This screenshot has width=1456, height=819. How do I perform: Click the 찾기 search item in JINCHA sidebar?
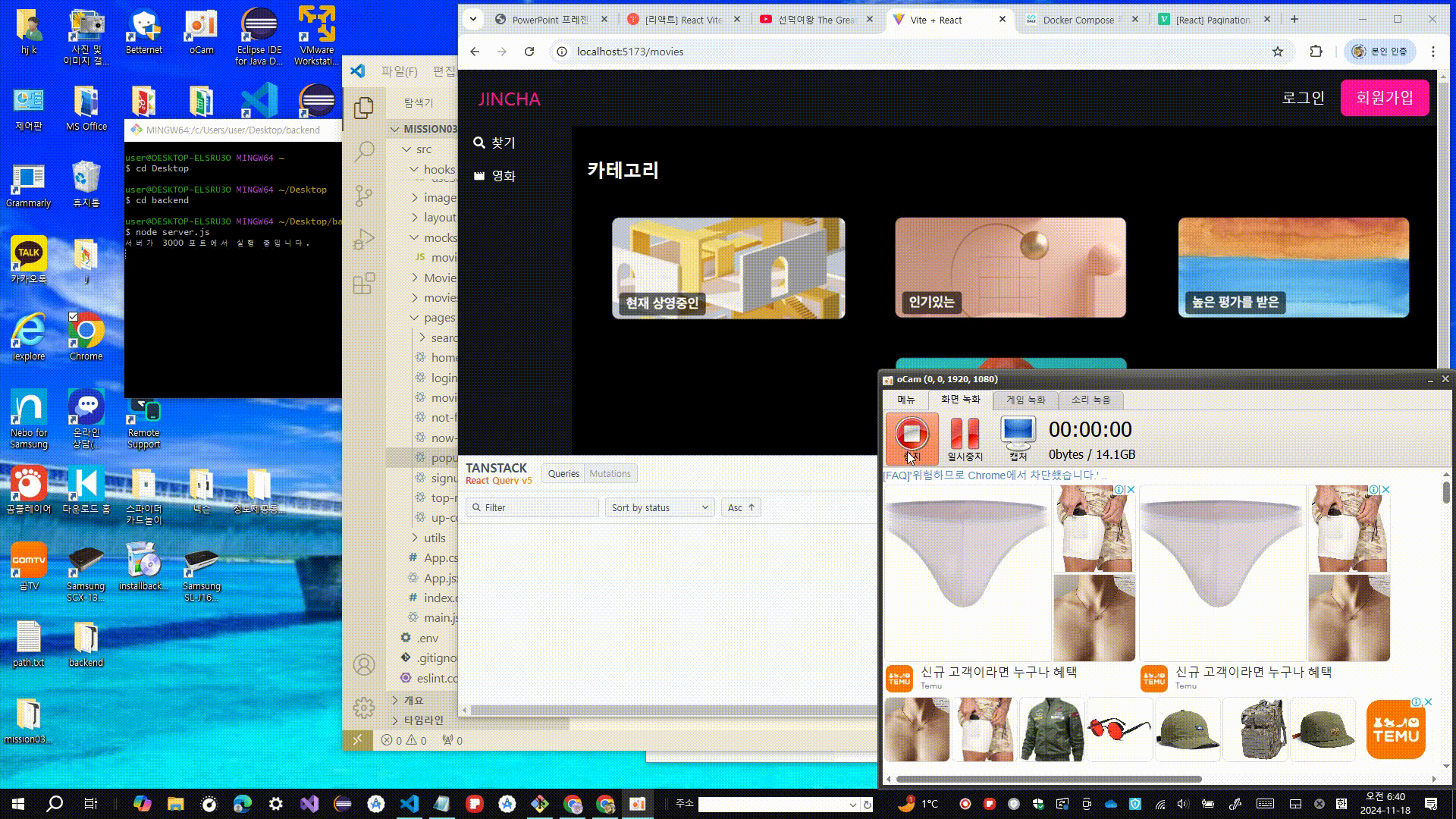[494, 143]
